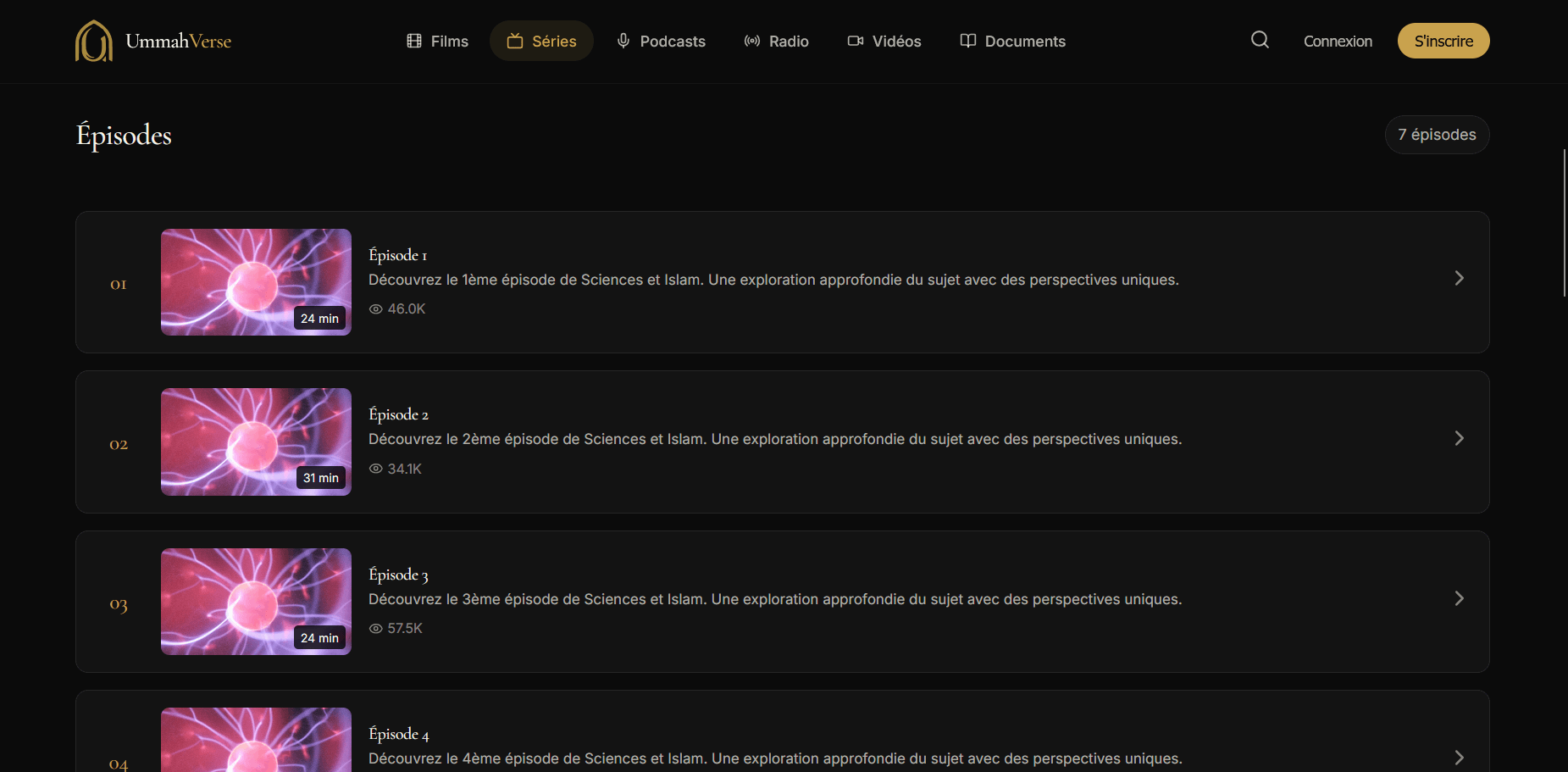Select the Épisode 3 title text
This screenshot has width=1568, height=772.
tap(398, 575)
